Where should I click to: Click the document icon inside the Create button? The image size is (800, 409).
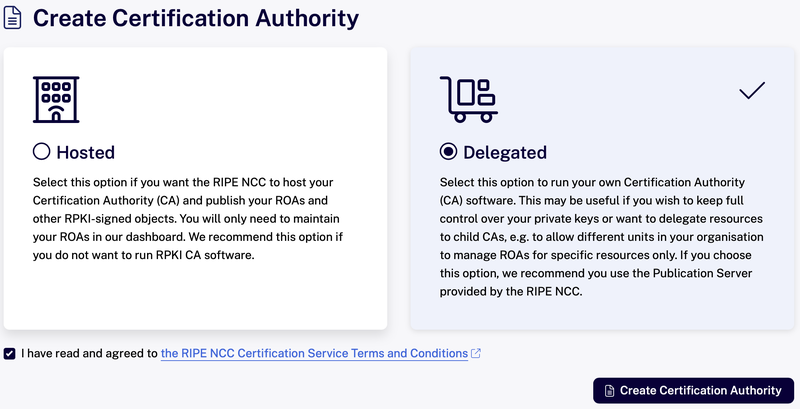[x=609, y=390]
